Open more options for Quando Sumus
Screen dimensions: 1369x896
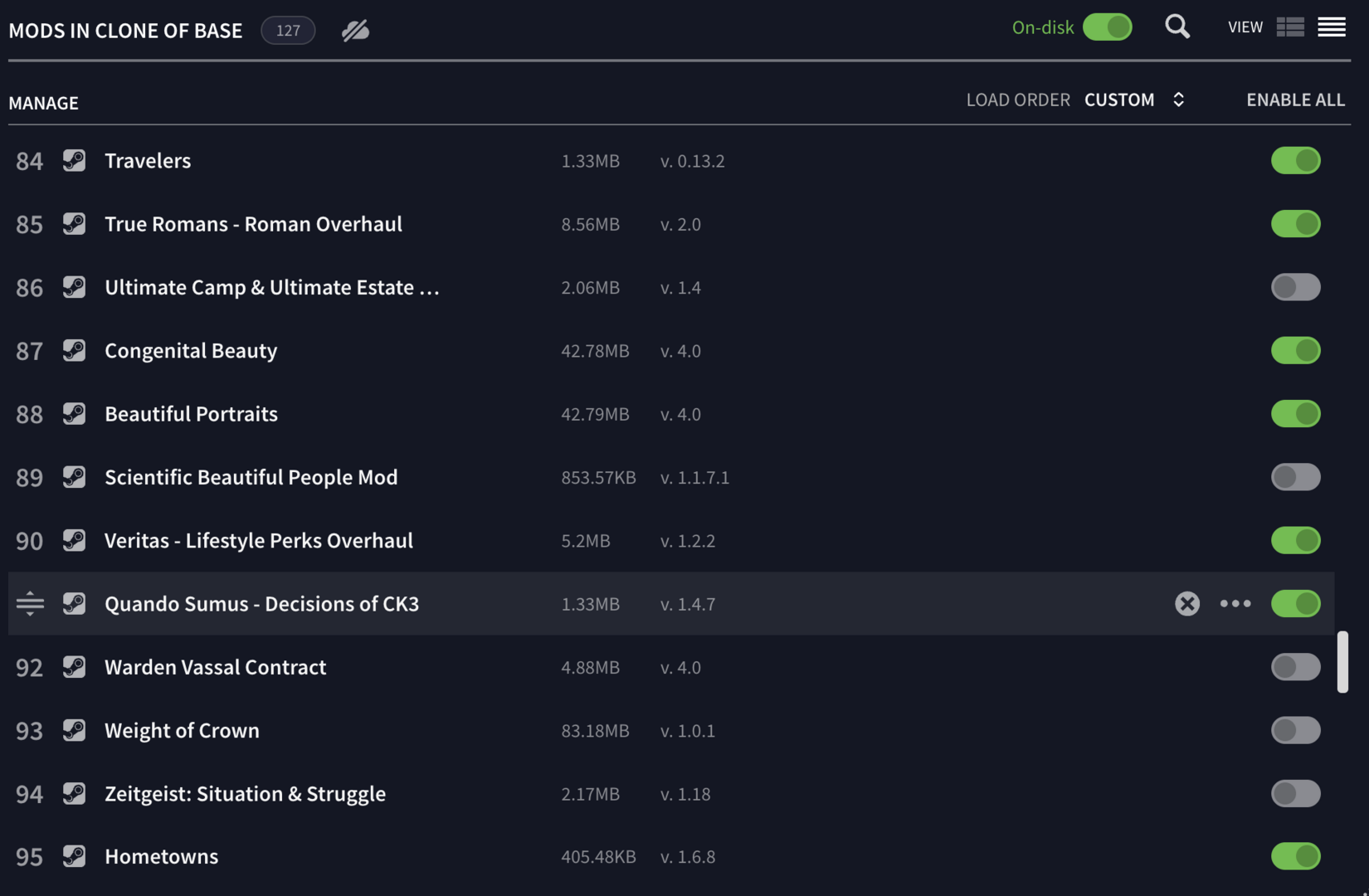[1235, 603]
